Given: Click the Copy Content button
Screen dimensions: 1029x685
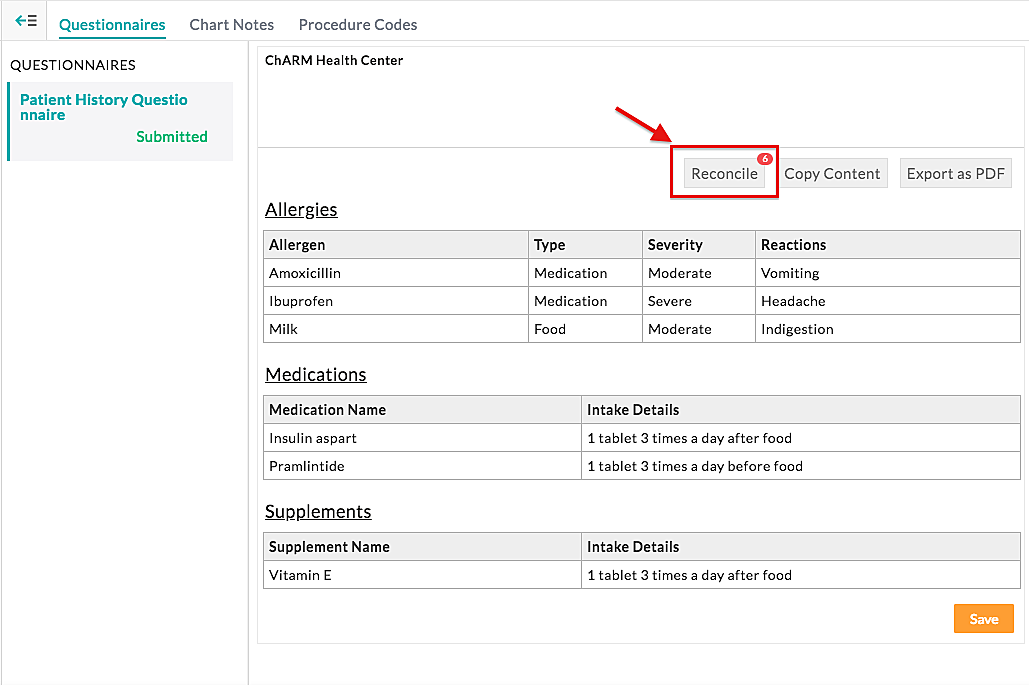Looking at the screenshot, I should click(x=832, y=173).
